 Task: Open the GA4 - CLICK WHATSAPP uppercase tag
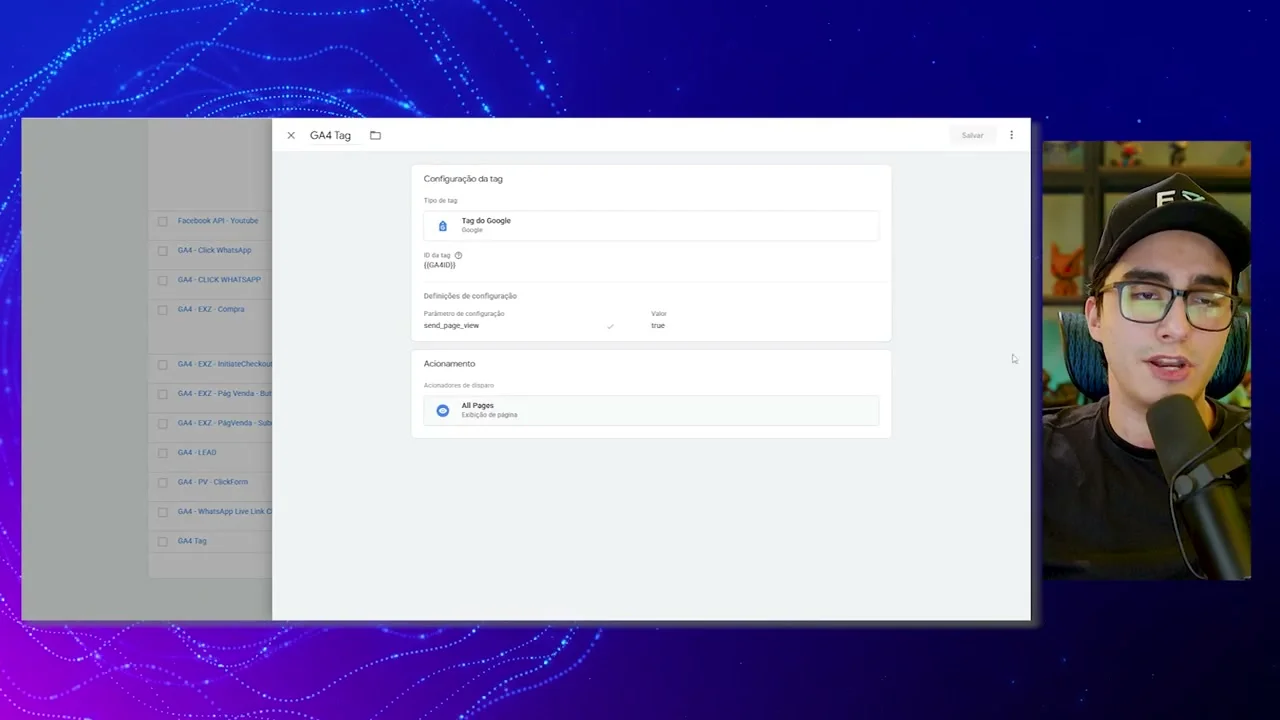pos(219,280)
